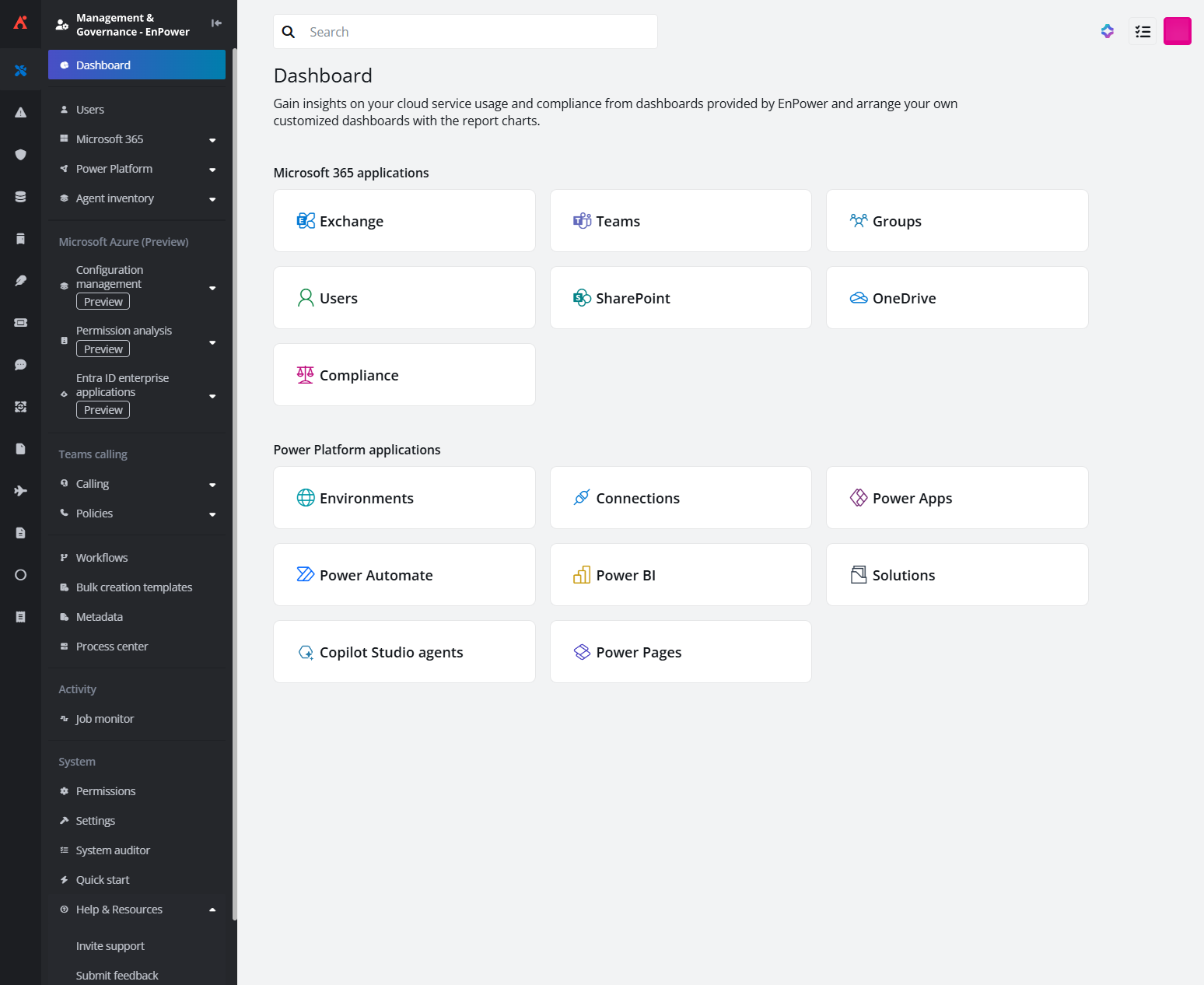Image resolution: width=1204 pixels, height=985 pixels.
Task: Click the warning triangle icon in left rail
Action: coord(21,113)
